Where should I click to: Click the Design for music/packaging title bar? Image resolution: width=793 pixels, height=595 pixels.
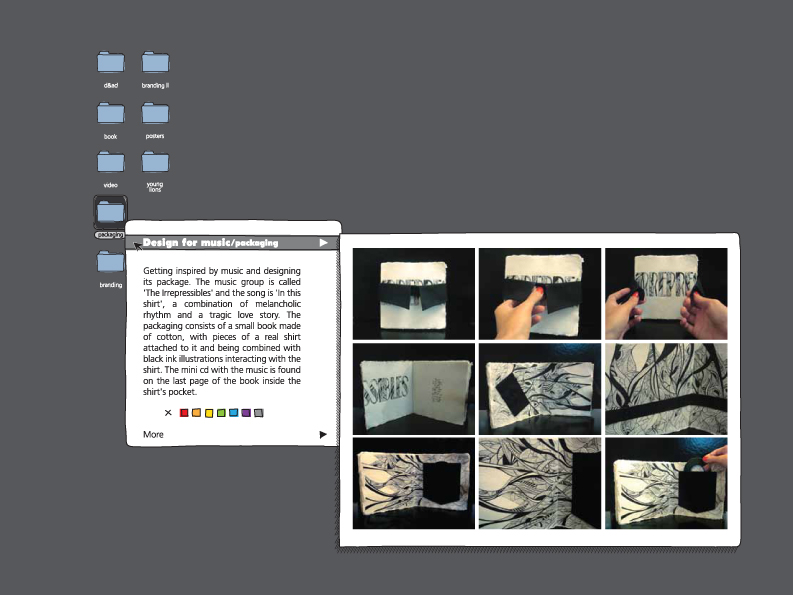(x=232, y=243)
